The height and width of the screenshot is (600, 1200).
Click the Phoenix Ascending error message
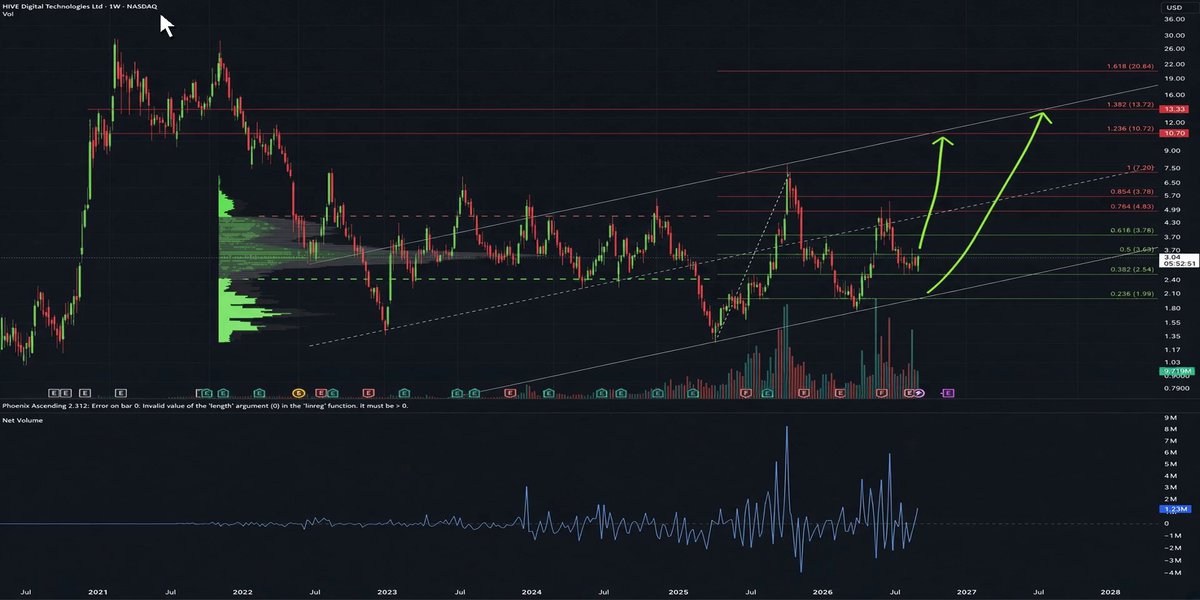pyautogui.click(x=205, y=406)
